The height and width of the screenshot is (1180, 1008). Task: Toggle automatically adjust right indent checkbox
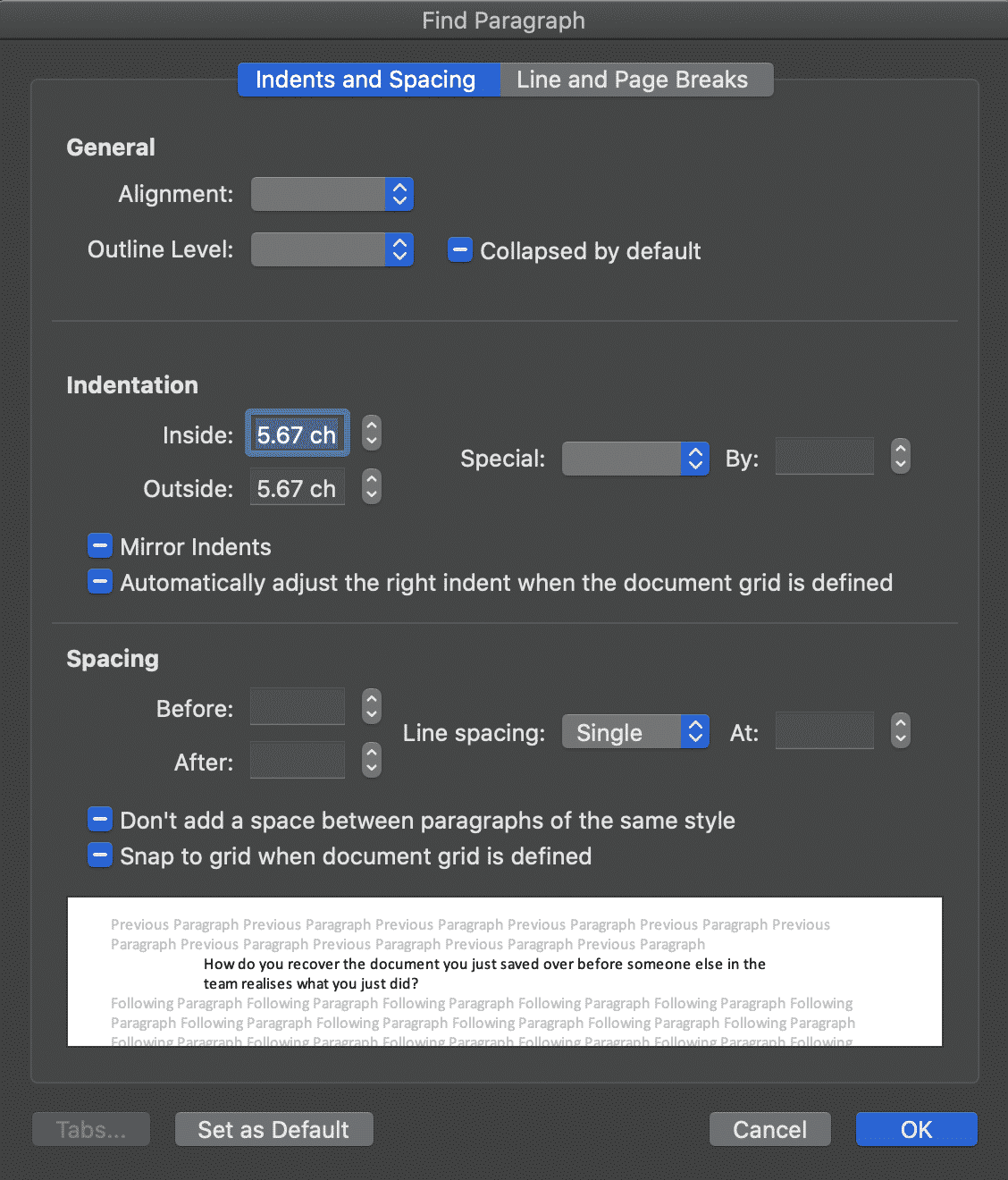(x=100, y=582)
